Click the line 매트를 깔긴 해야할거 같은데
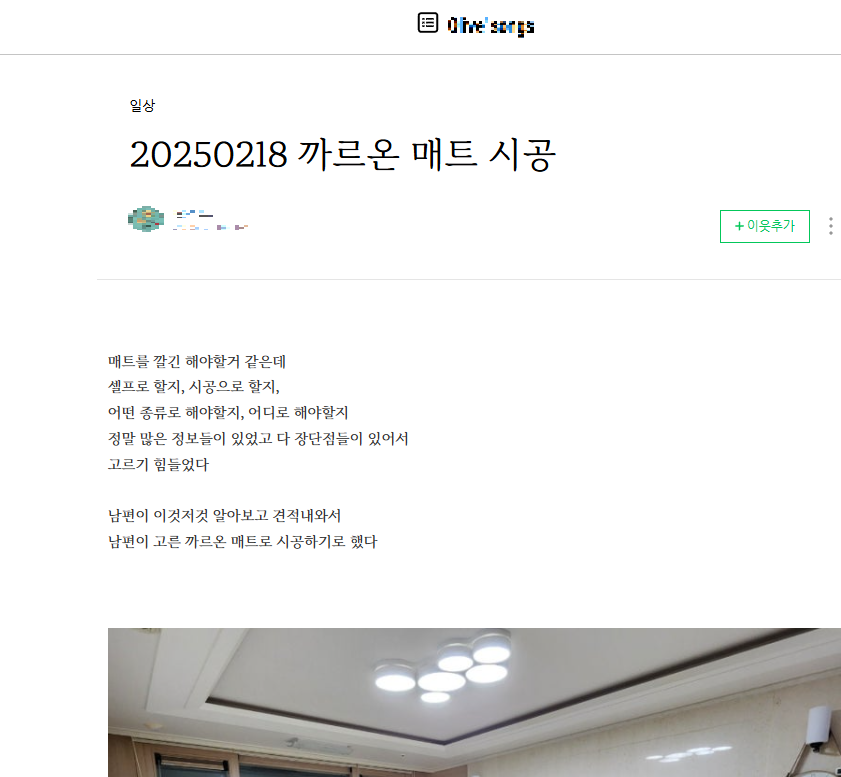 coord(197,361)
